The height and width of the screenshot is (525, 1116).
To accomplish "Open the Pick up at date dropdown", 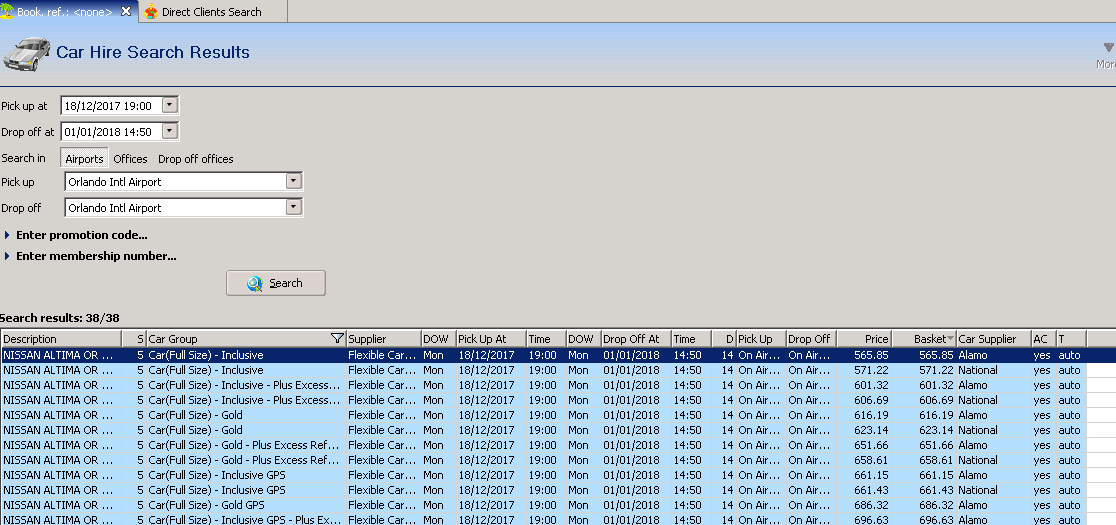I will (169, 105).
